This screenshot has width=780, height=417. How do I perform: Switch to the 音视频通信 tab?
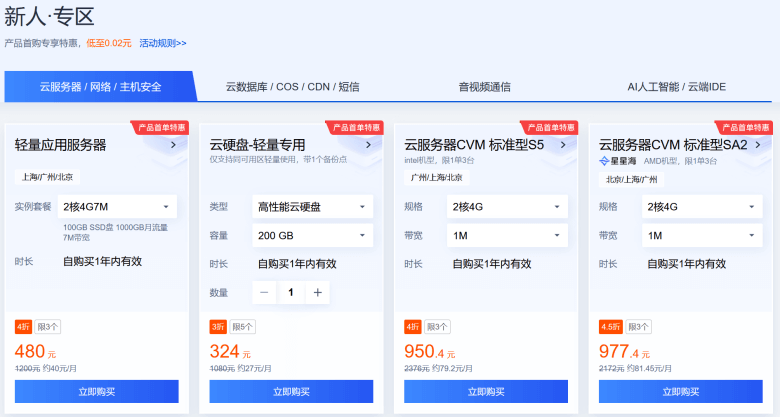485,87
